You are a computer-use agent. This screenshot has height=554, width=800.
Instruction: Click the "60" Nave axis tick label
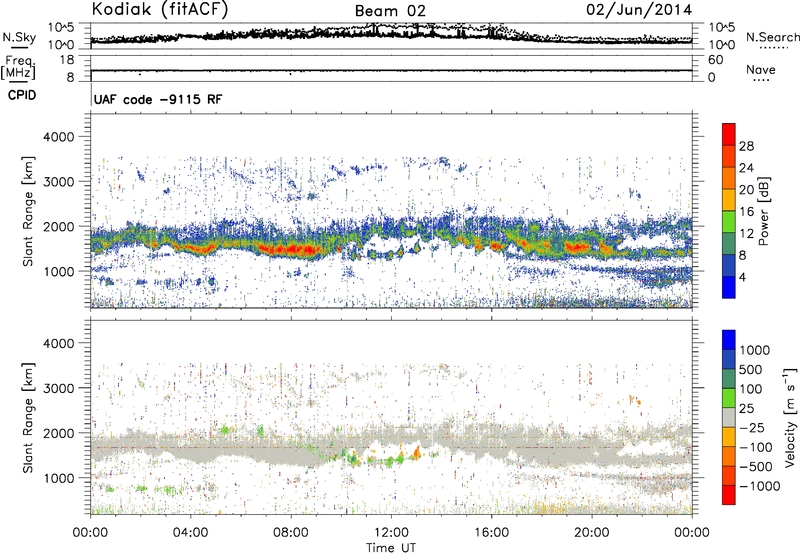715,60
